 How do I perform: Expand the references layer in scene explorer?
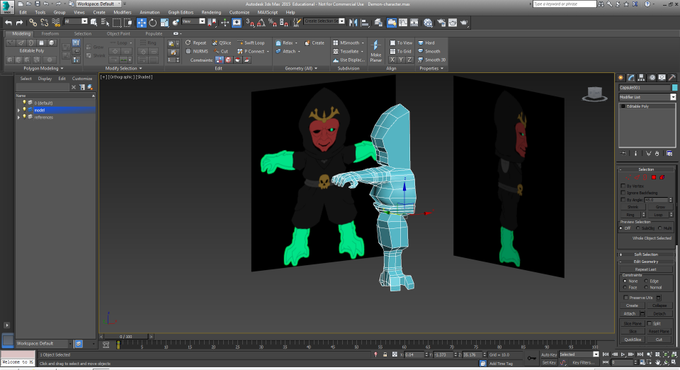coord(19,117)
